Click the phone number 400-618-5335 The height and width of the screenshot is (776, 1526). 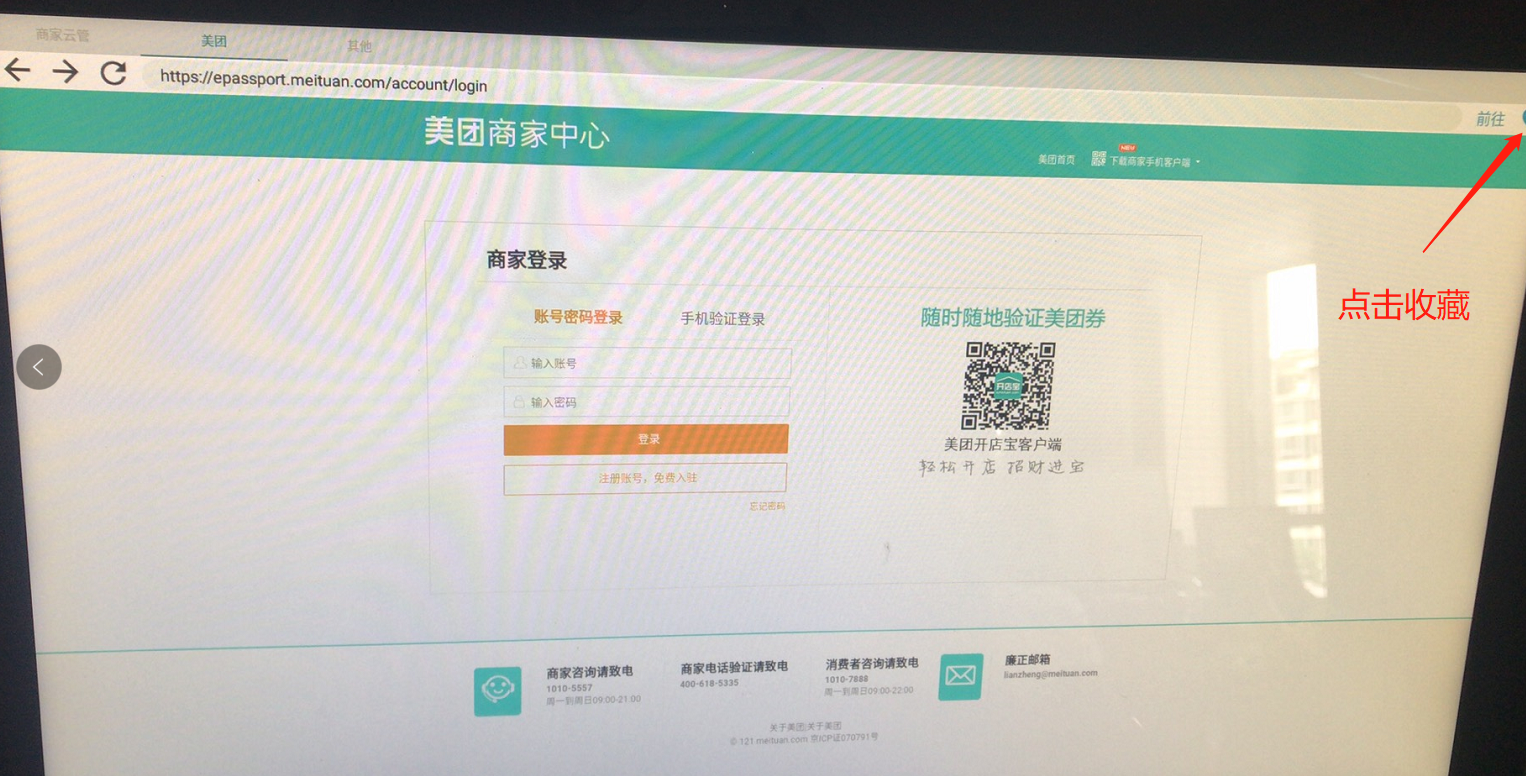tap(709, 683)
